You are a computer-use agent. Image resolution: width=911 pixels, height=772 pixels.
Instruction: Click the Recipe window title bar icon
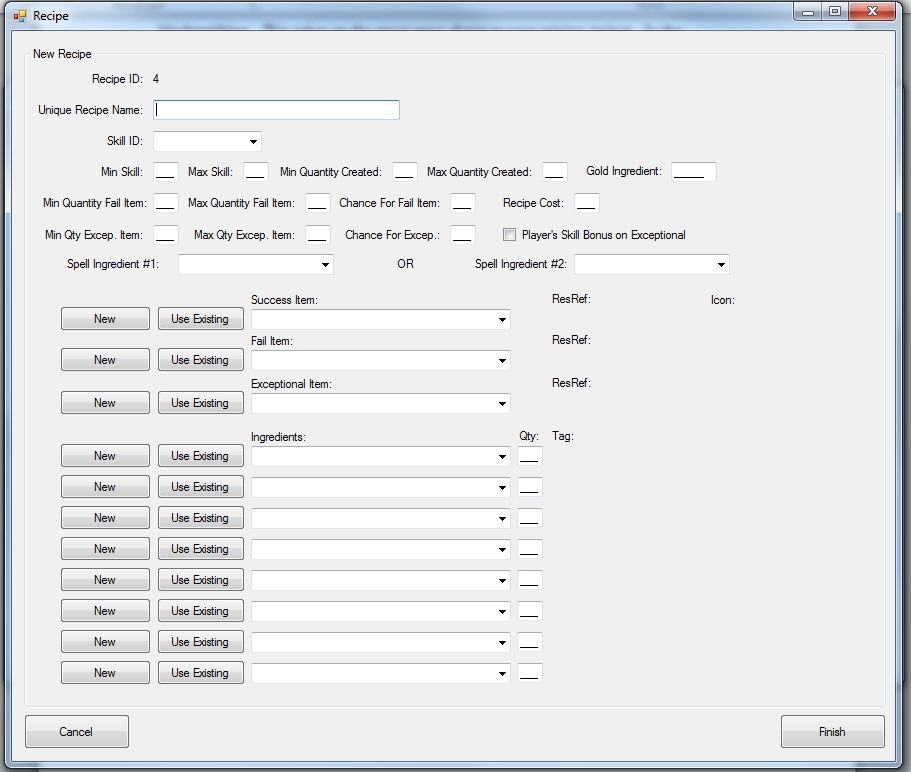pos(20,16)
